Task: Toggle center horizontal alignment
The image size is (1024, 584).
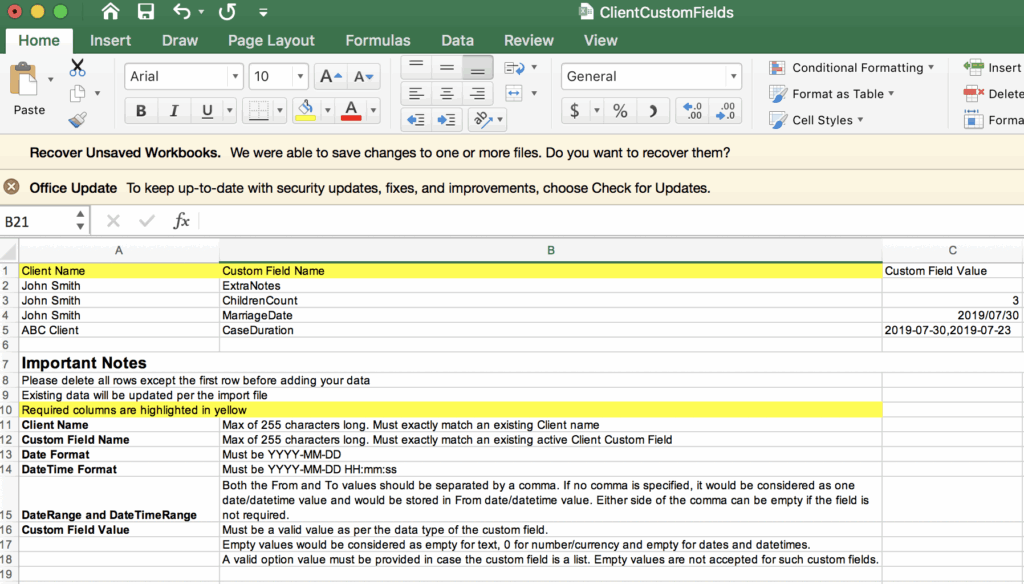Action: click(x=447, y=94)
